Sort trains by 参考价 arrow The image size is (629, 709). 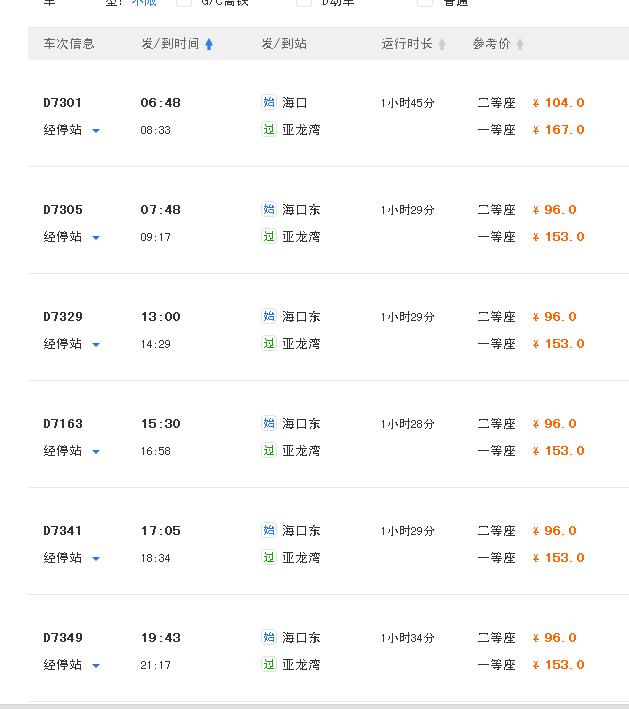point(520,44)
